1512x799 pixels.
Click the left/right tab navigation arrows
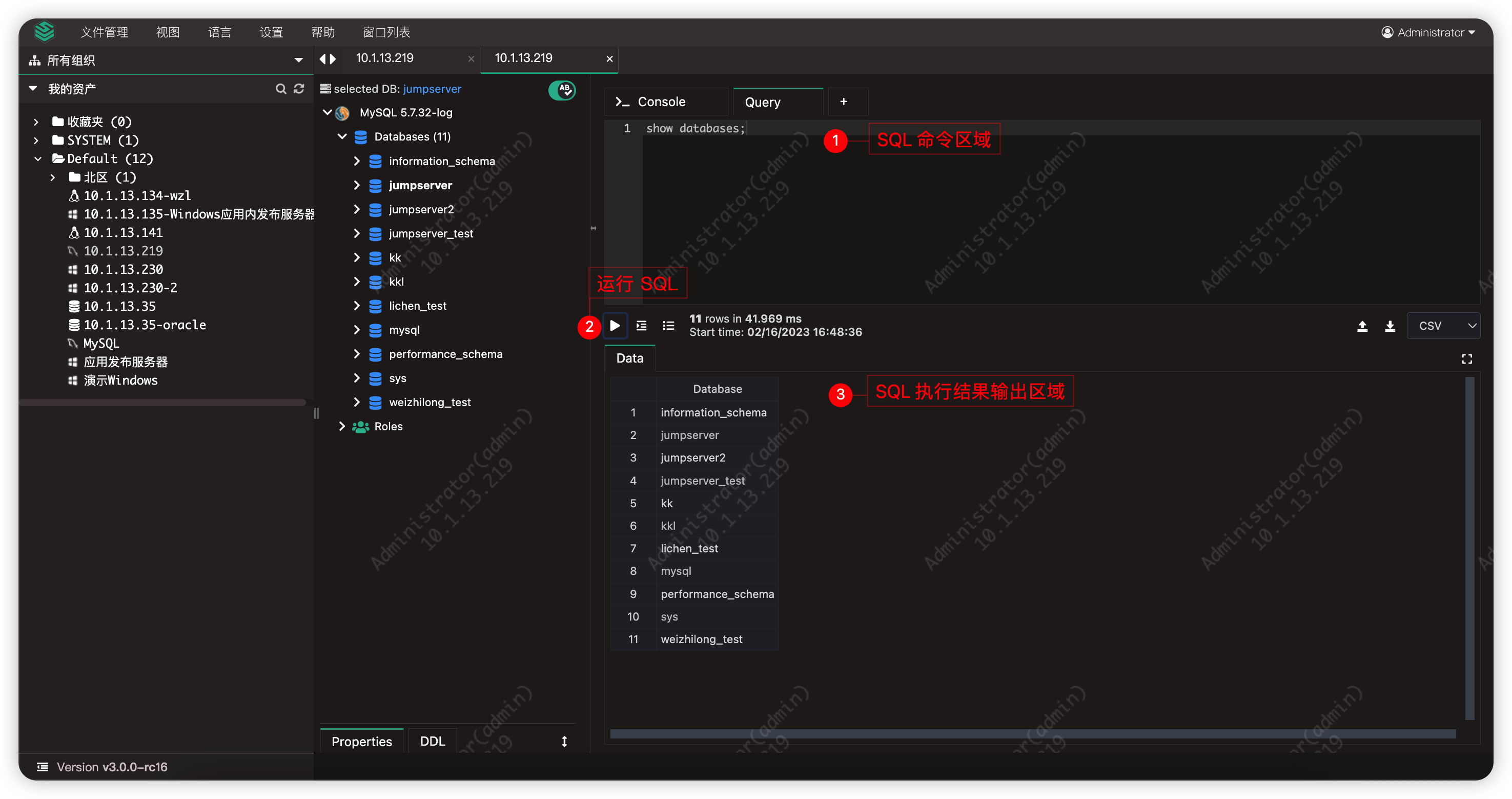tap(328, 59)
